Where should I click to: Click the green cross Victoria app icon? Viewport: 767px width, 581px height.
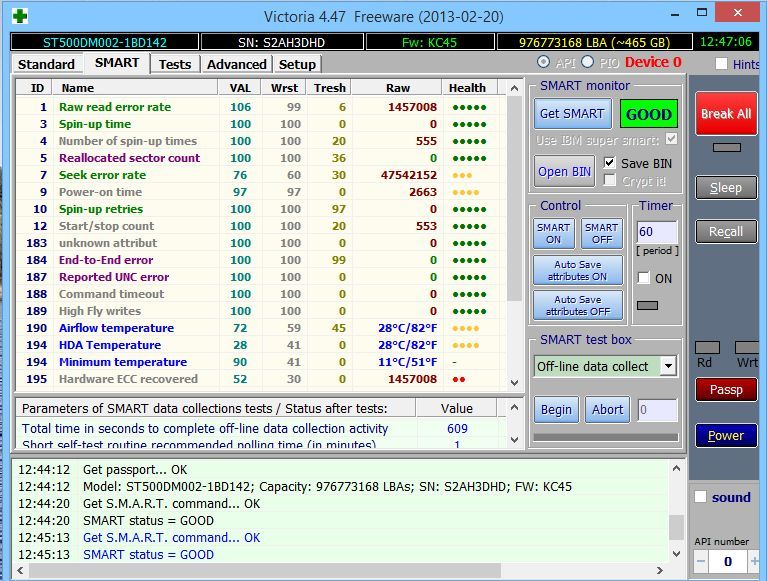click(20, 16)
